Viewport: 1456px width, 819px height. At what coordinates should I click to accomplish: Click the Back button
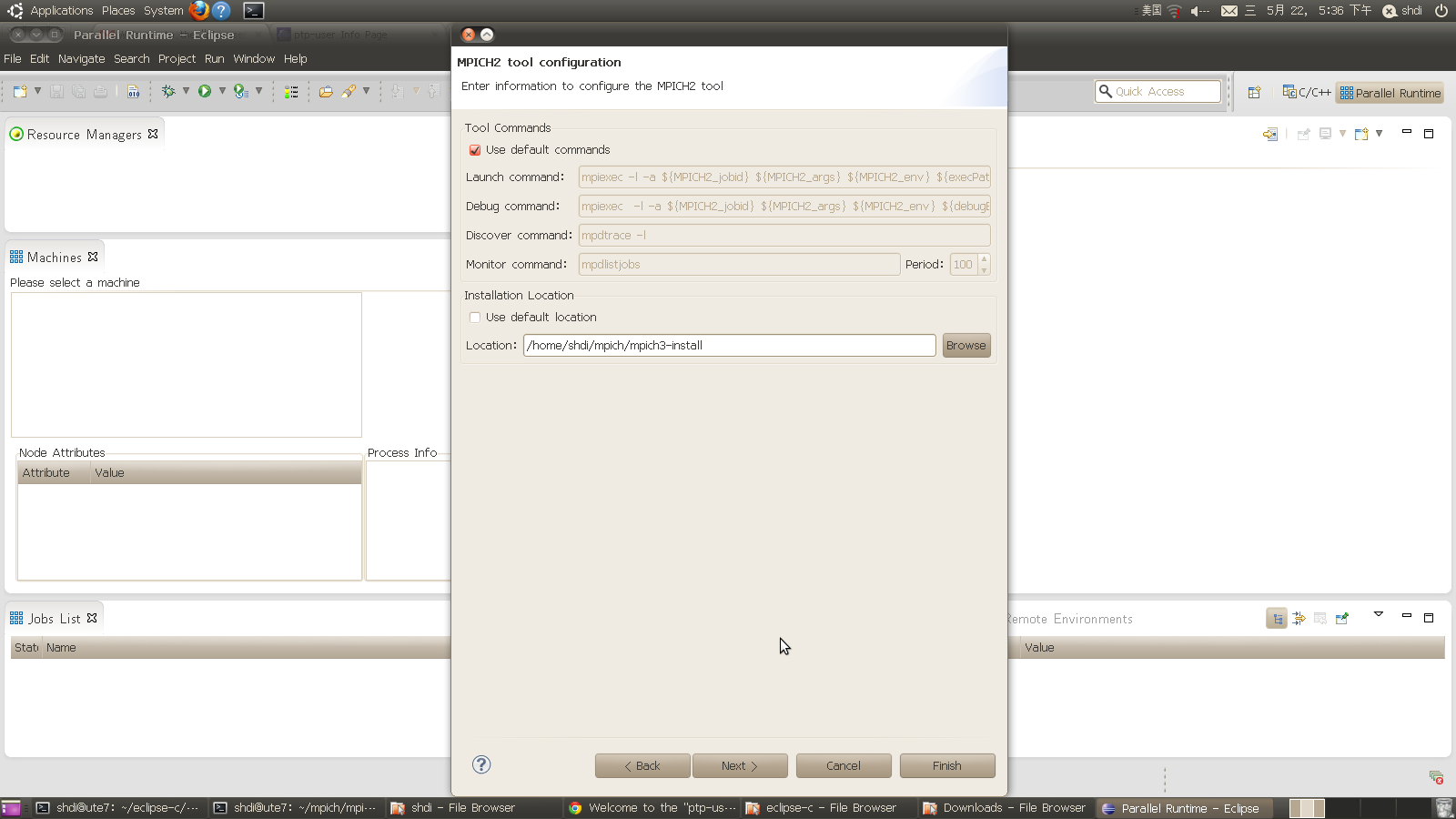pos(642,766)
